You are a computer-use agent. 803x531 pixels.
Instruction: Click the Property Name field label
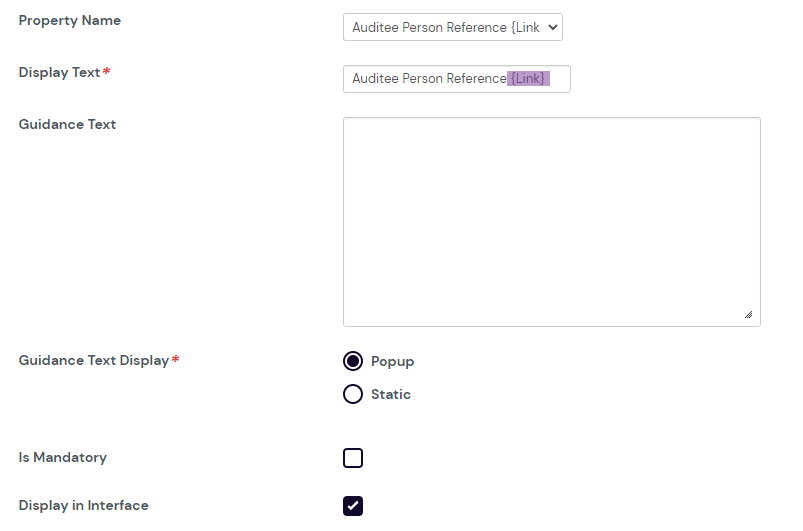point(70,21)
